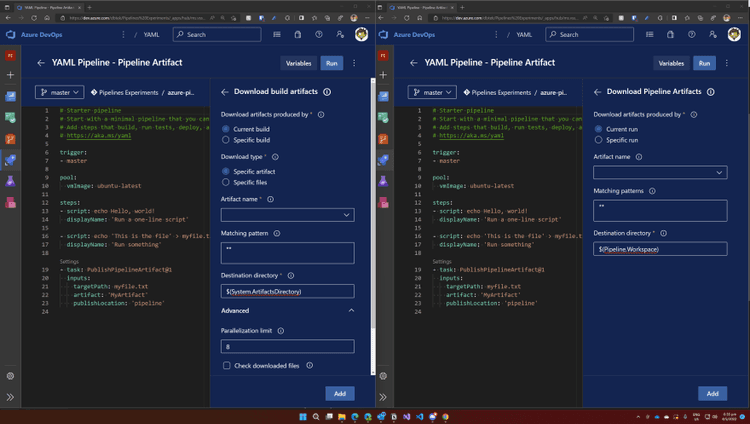Image resolution: width=750 pixels, height=424 pixels.
Task: Click Parallelization limit input field
Action: pyautogui.click(x=287, y=346)
